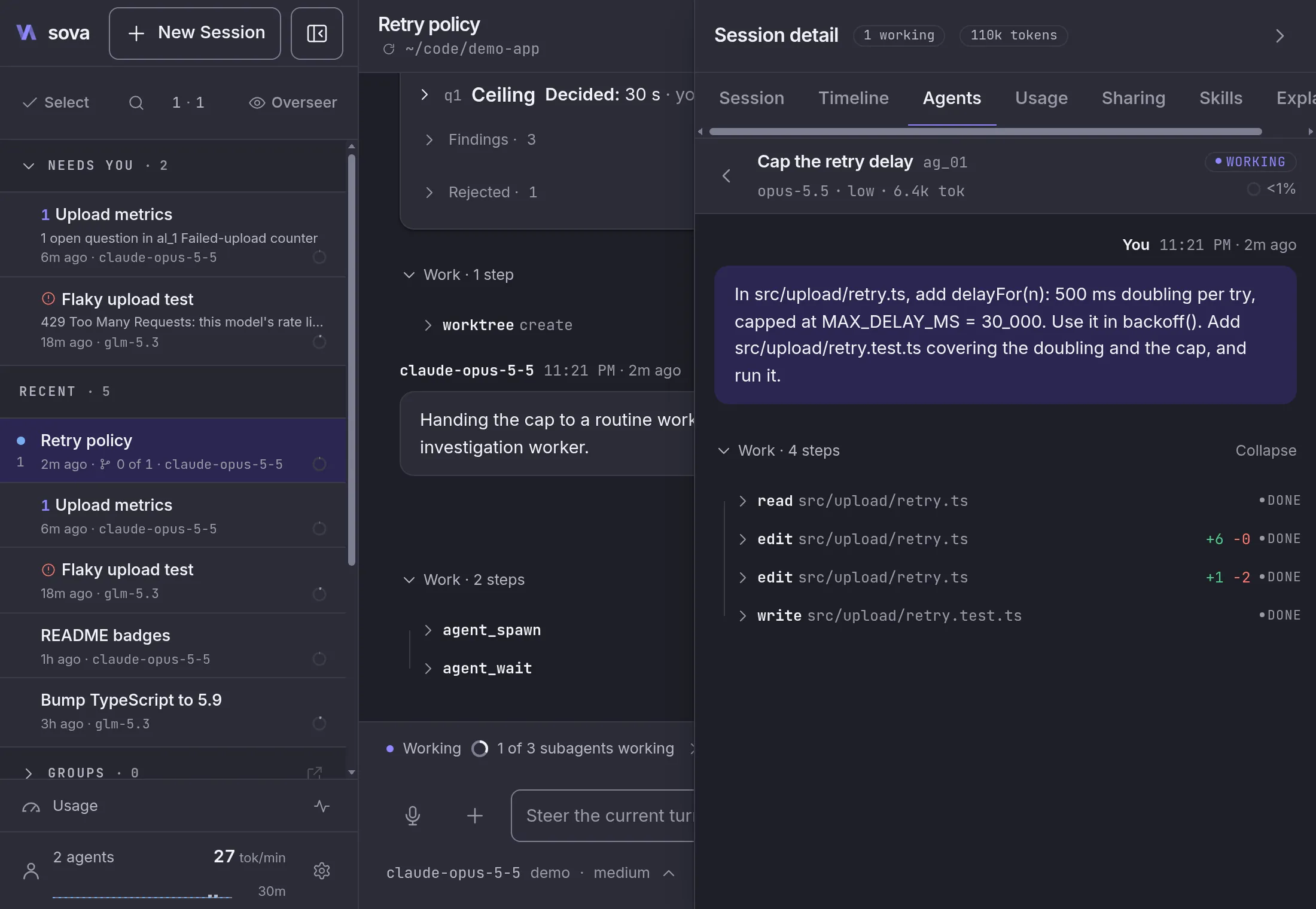The height and width of the screenshot is (909, 1316).
Task: Click Collapse for Work · 4 steps
Action: [x=1266, y=450]
